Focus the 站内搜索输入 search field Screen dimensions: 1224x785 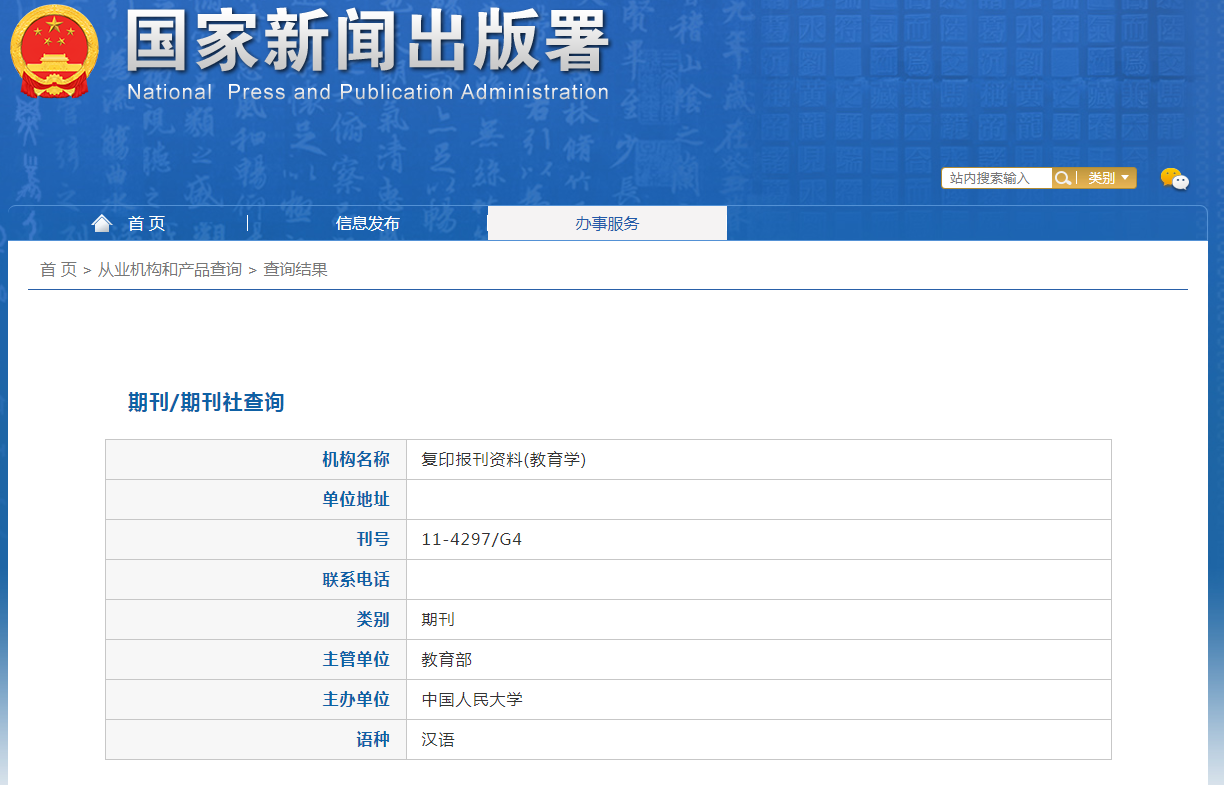[995, 178]
